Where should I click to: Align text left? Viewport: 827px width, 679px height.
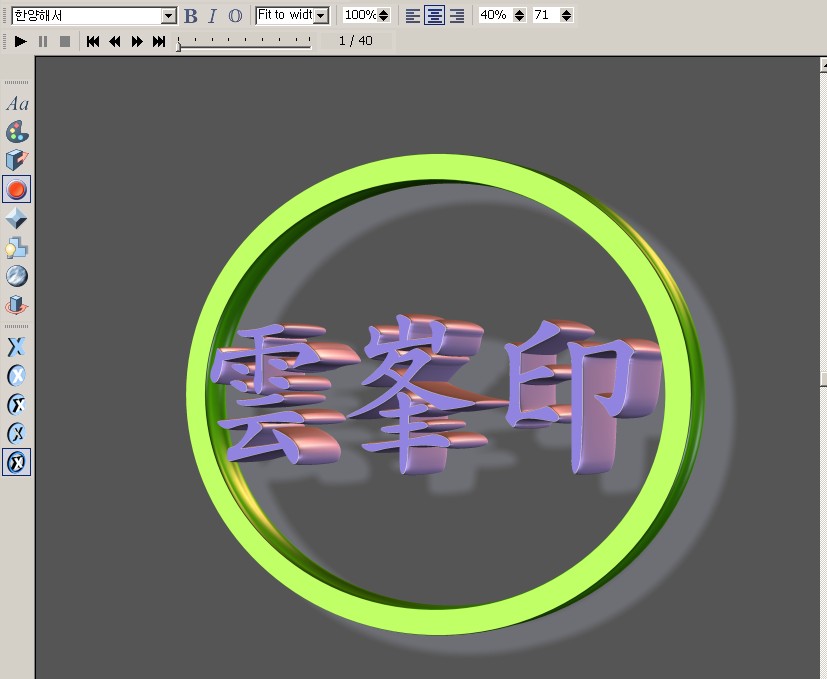click(413, 15)
